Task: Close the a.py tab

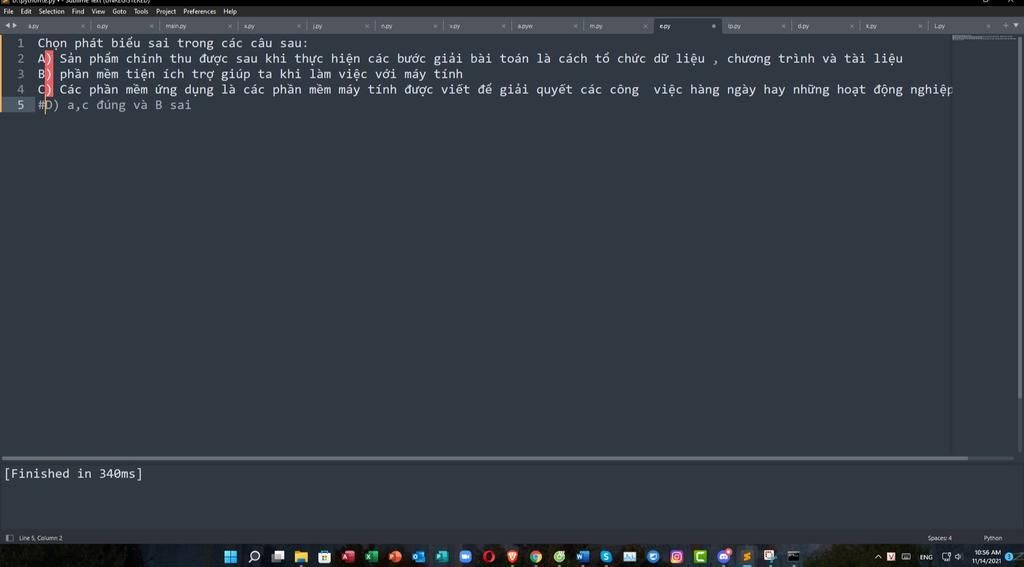Action: point(83,26)
